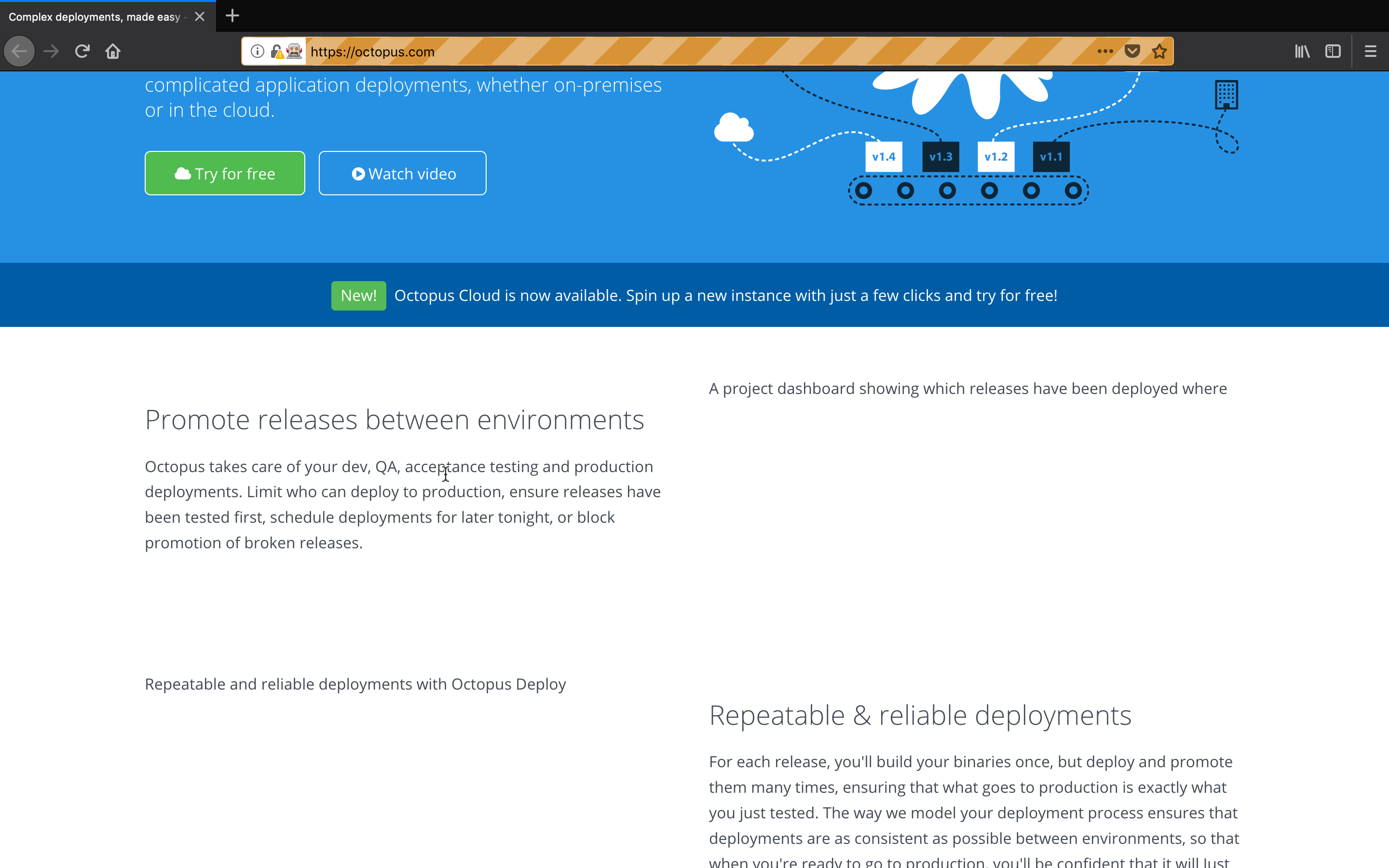Save page with the Pocket icon
The height and width of the screenshot is (868, 1389).
(x=1132, y=52)
